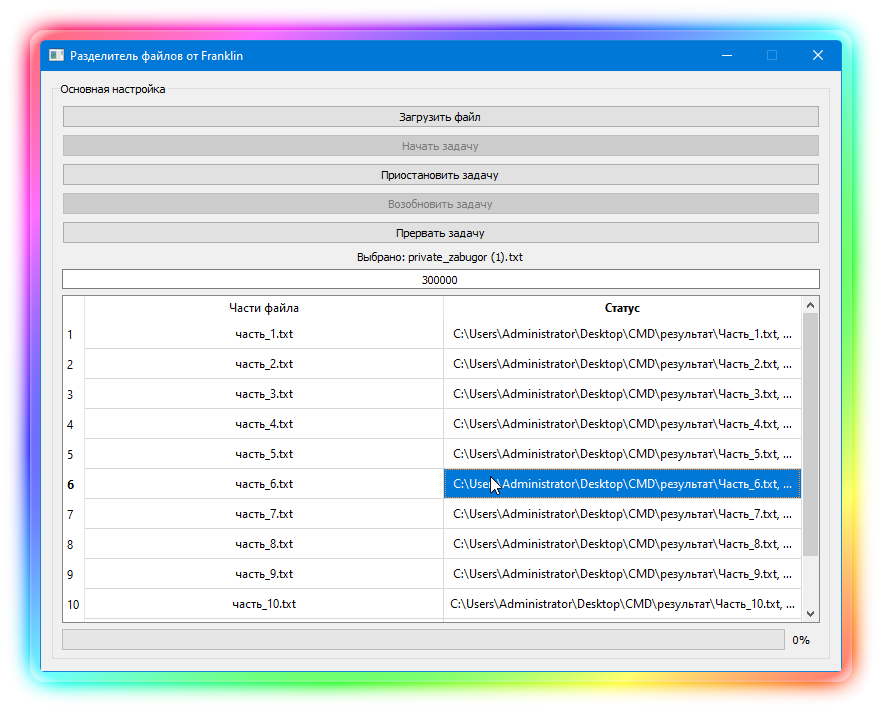Viewport: 882px width, 712px height.
Task: Select cell часть_8.txt
Action: (264, 544)
